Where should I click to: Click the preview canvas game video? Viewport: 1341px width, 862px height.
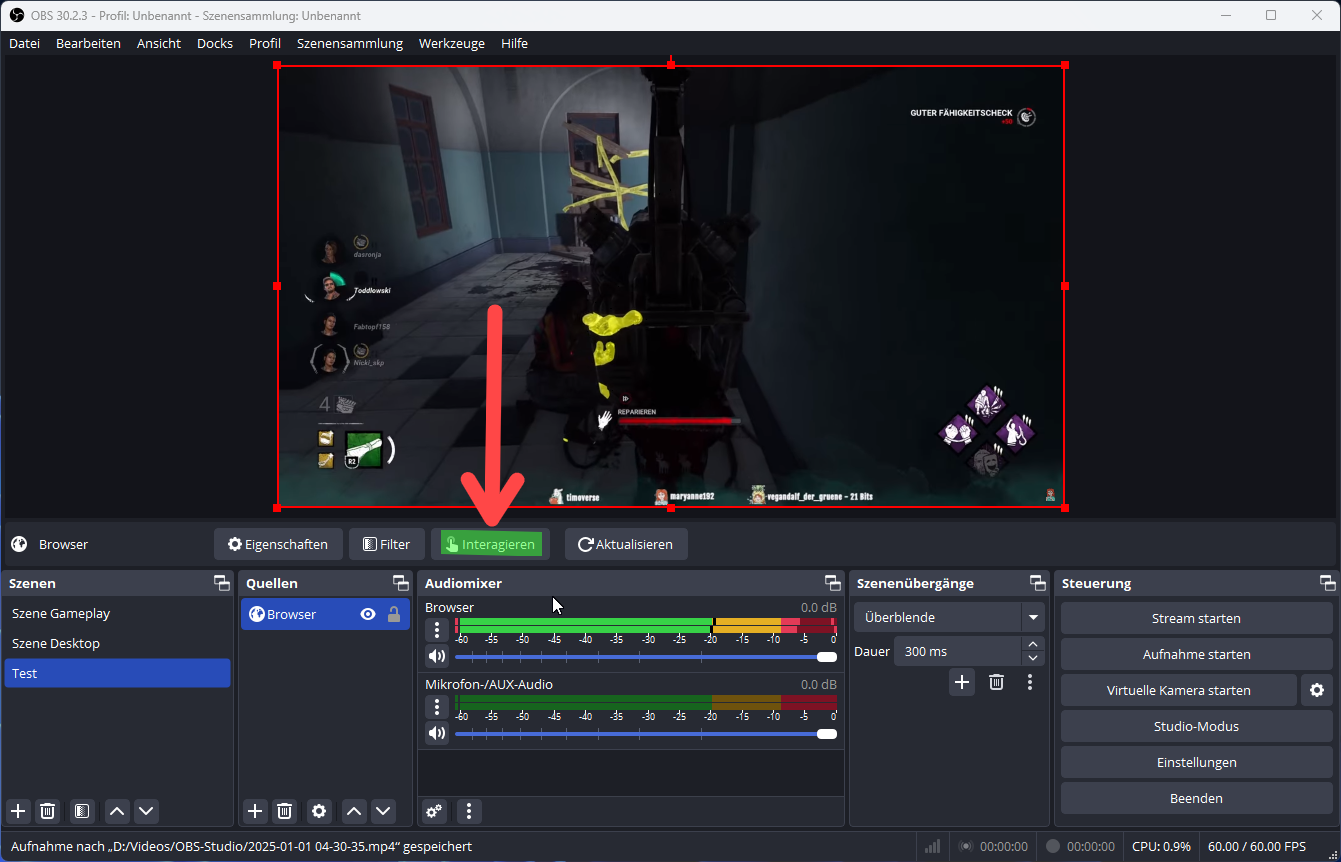tap(670, 286)
